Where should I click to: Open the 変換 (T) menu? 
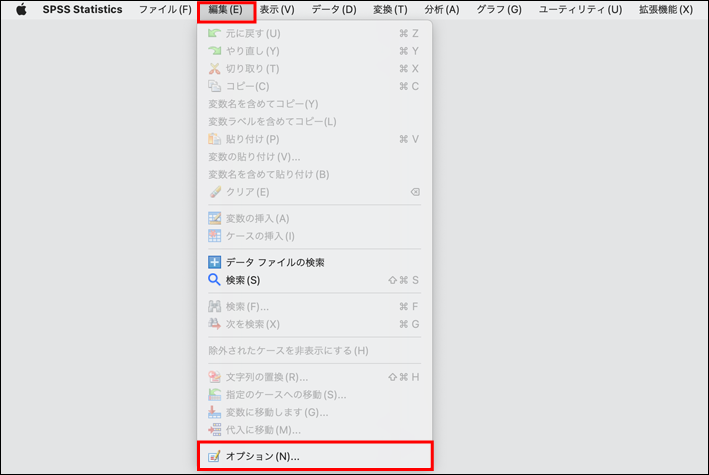(x=390, y=10)
